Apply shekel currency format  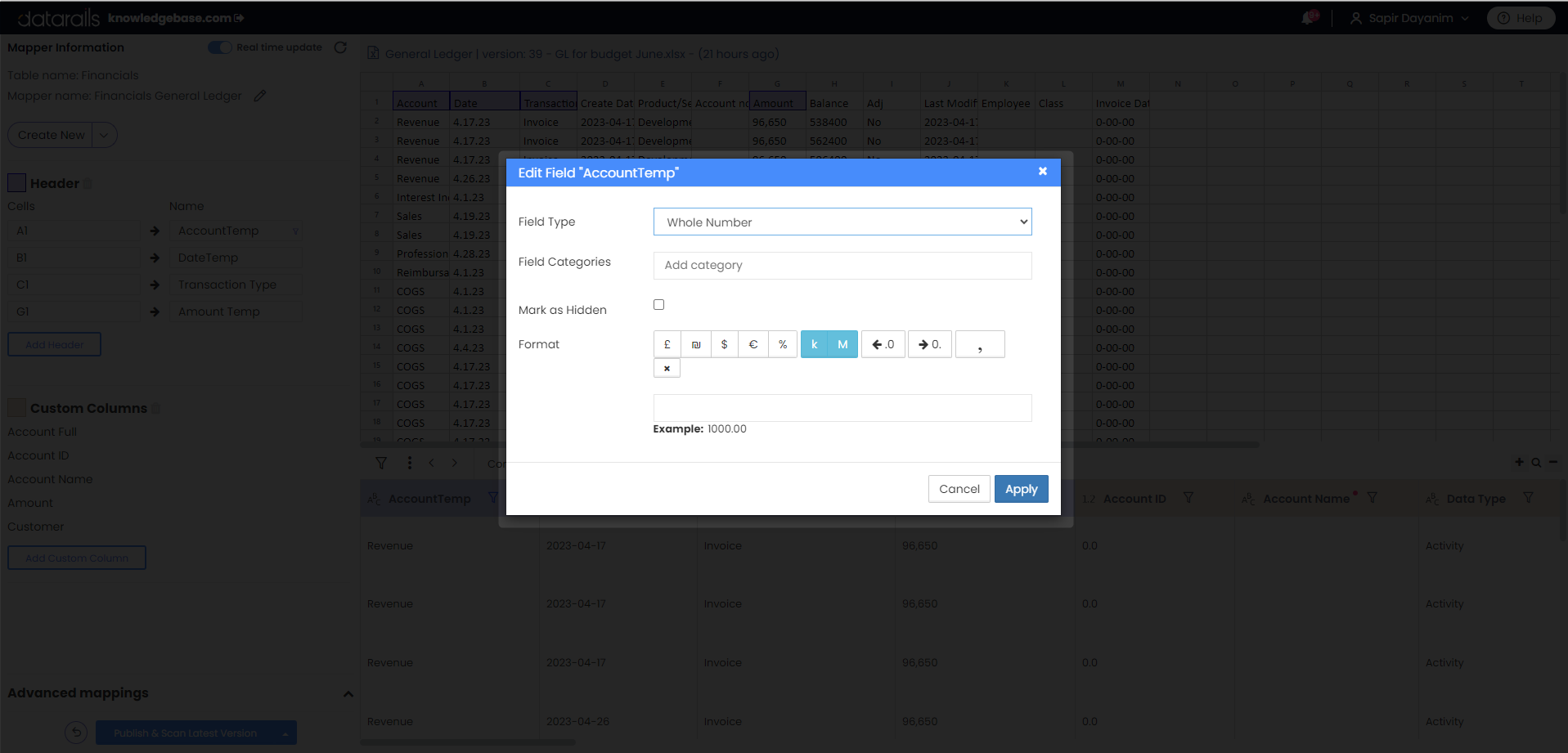(x=695, y=344)
